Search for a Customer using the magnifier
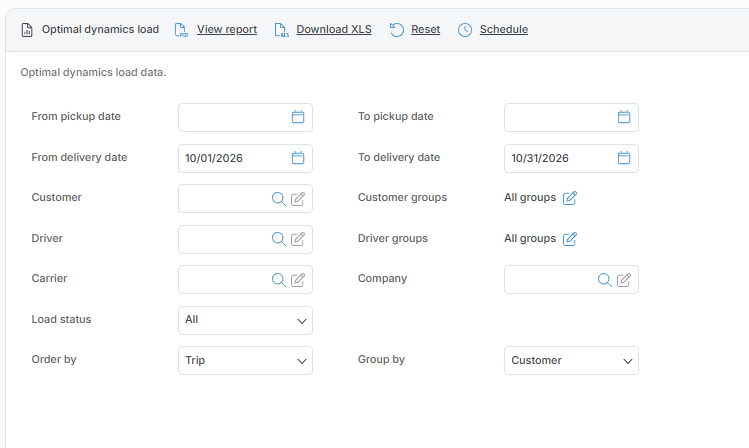 (278, 199)
